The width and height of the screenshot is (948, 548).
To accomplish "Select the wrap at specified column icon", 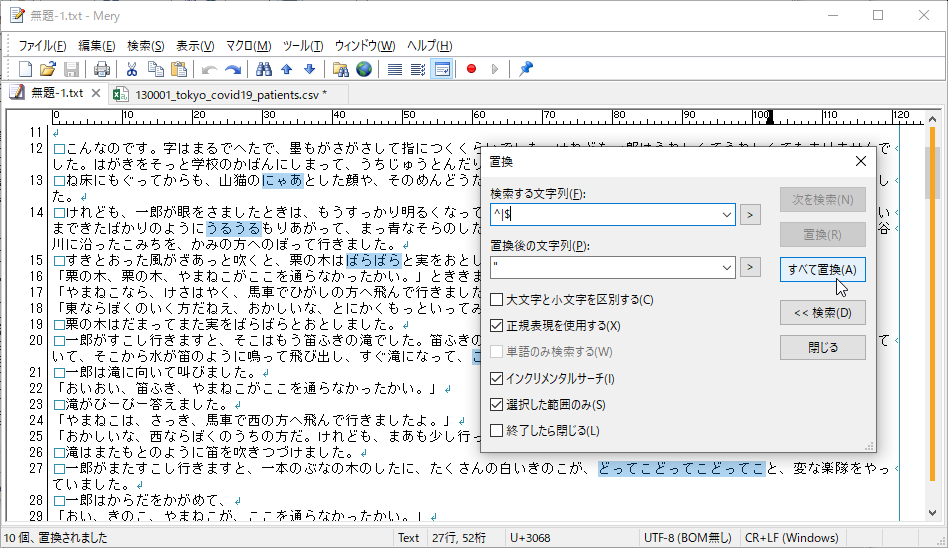I will [418, 69].
